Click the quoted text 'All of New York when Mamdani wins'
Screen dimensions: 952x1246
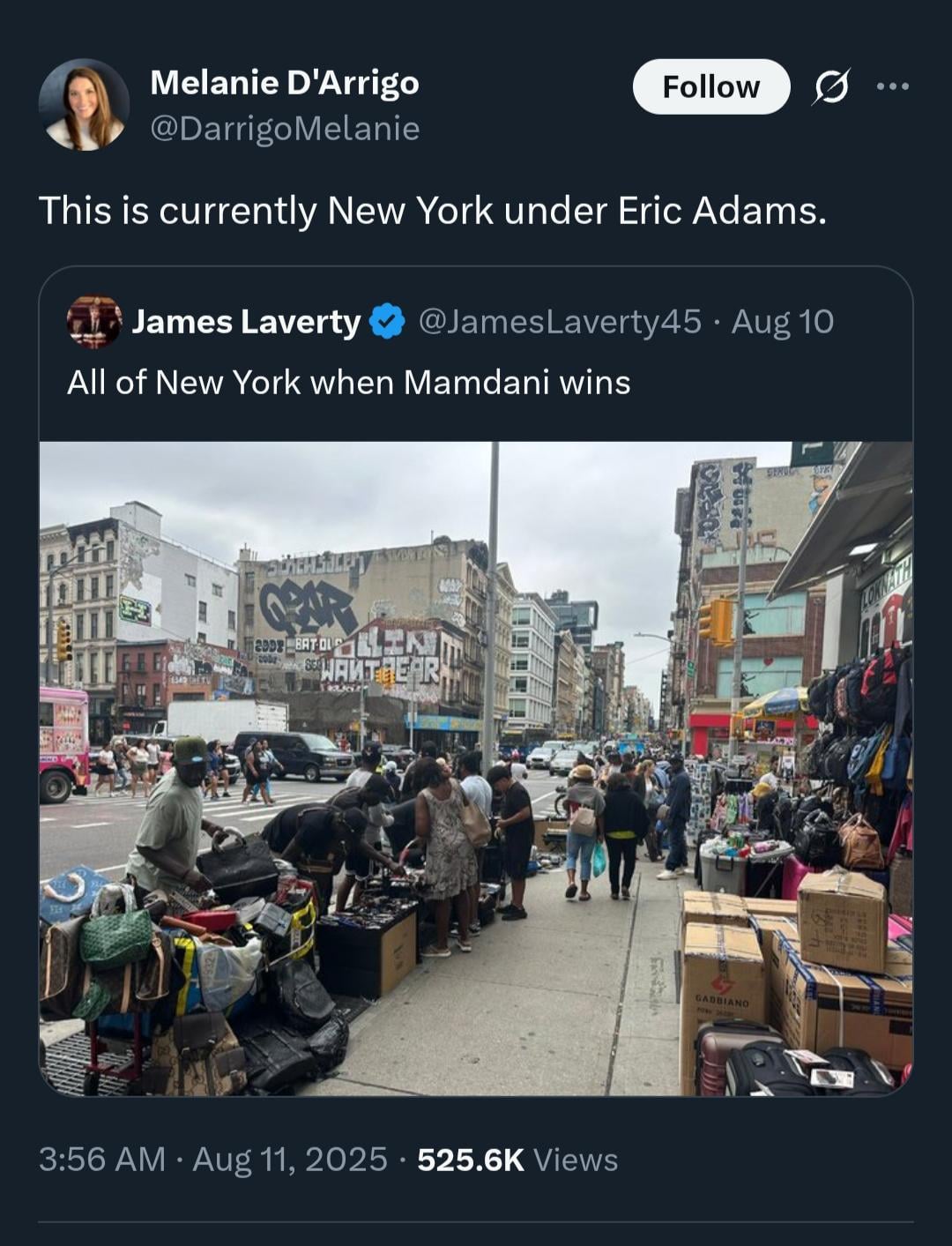click(x=349, y=383)
